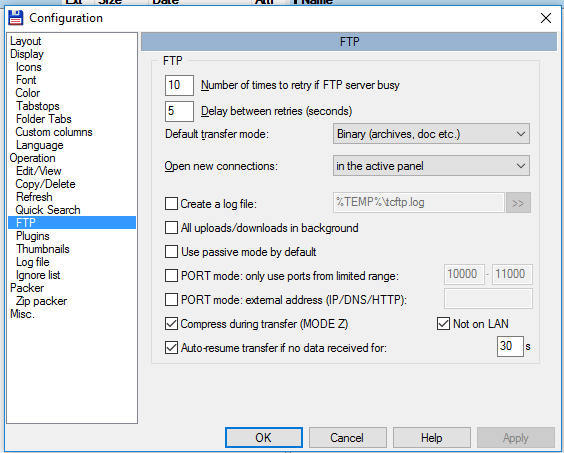Select Custom columns entry
564x453 pixels.
point(54,132)
